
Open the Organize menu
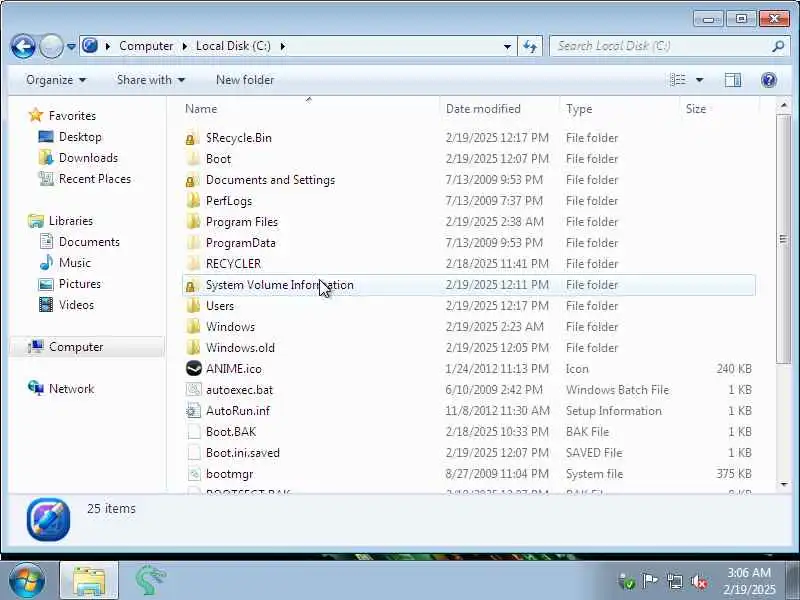tap(56, 80)
